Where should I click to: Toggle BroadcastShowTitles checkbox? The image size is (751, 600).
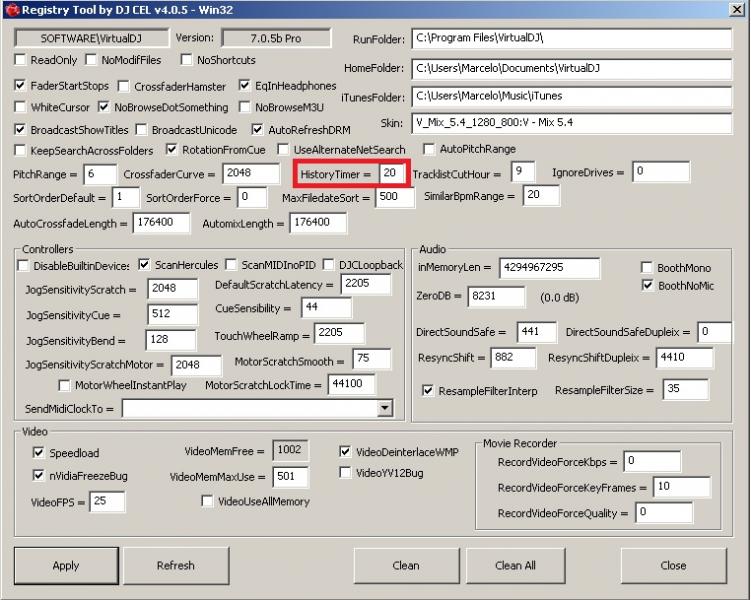click(x=20, y=129)
